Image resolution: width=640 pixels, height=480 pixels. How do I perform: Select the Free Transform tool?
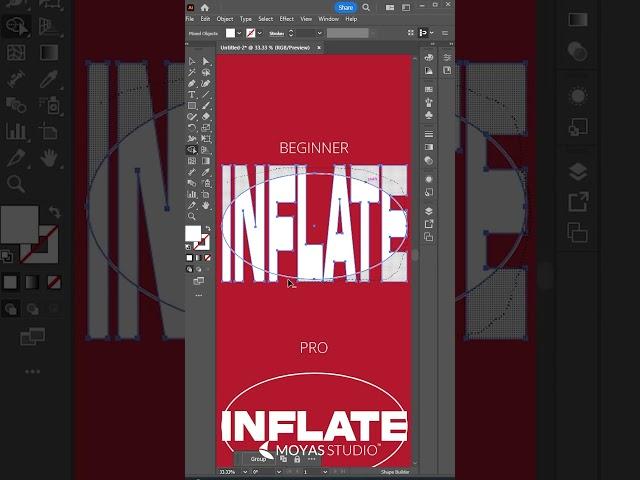pos(206,139)
